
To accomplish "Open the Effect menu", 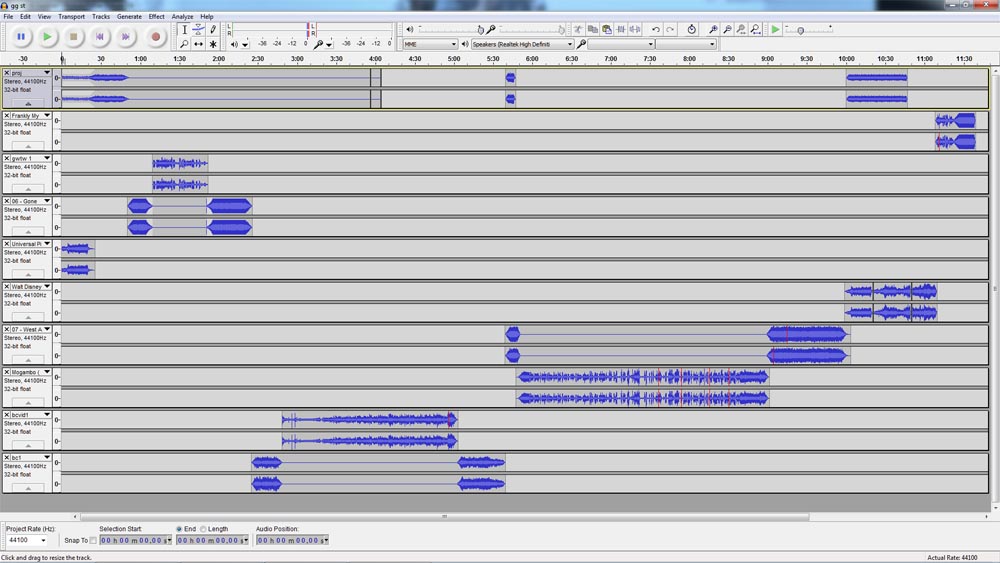I will pos(156,17).
